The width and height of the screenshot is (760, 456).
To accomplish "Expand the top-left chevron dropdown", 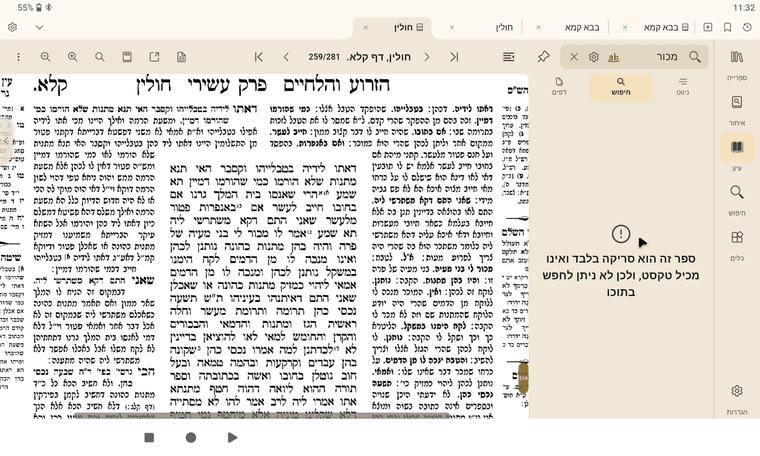I will click(40, 27).
